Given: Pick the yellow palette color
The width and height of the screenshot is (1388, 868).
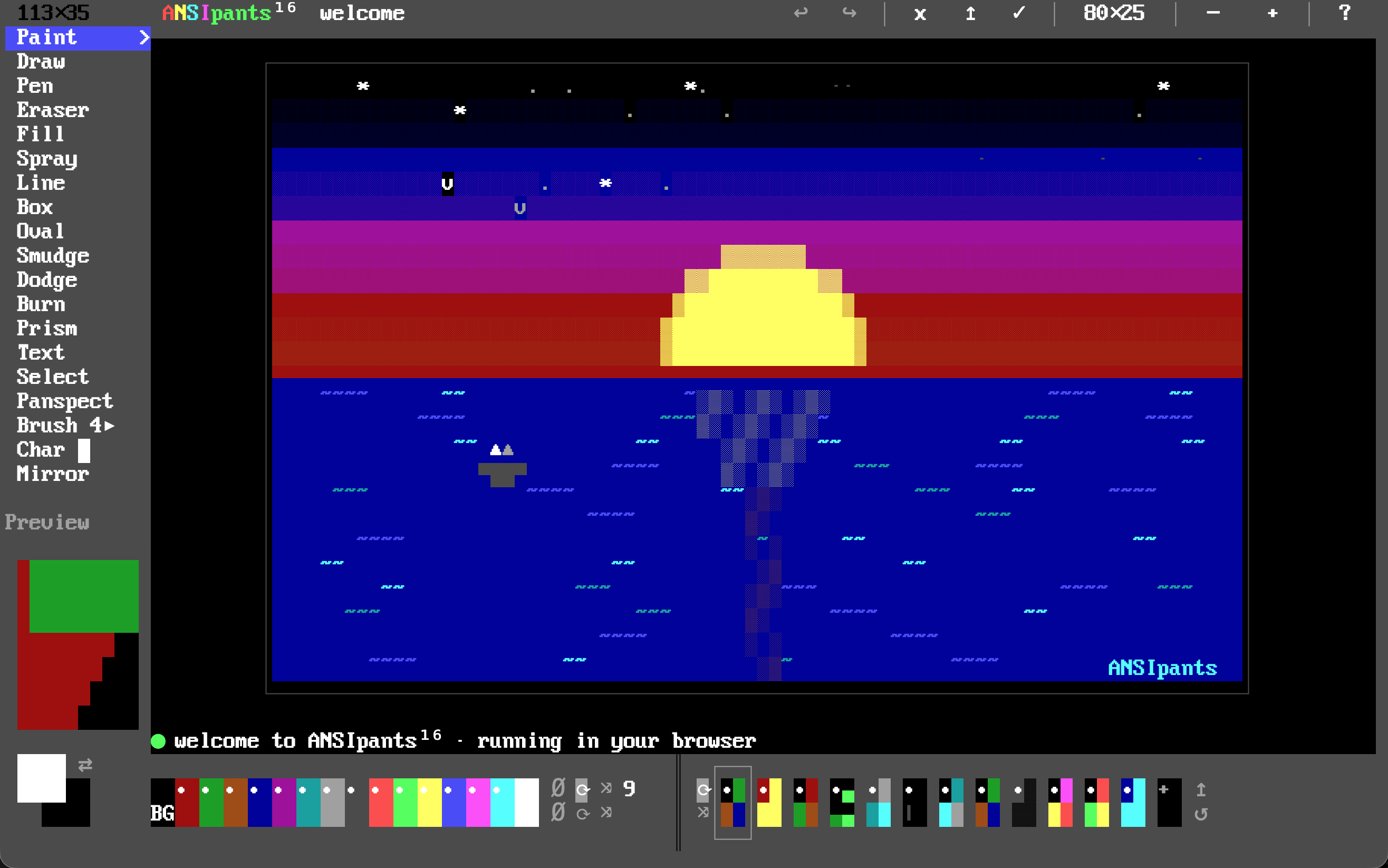Looking at the screenshot, I should pos(429,802).
